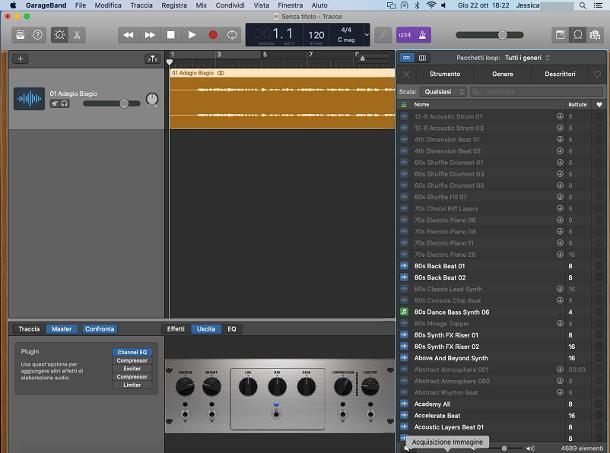Viewport: 610px width, 453px height.
Task: Open the Library panel
Action: (20, 35)
